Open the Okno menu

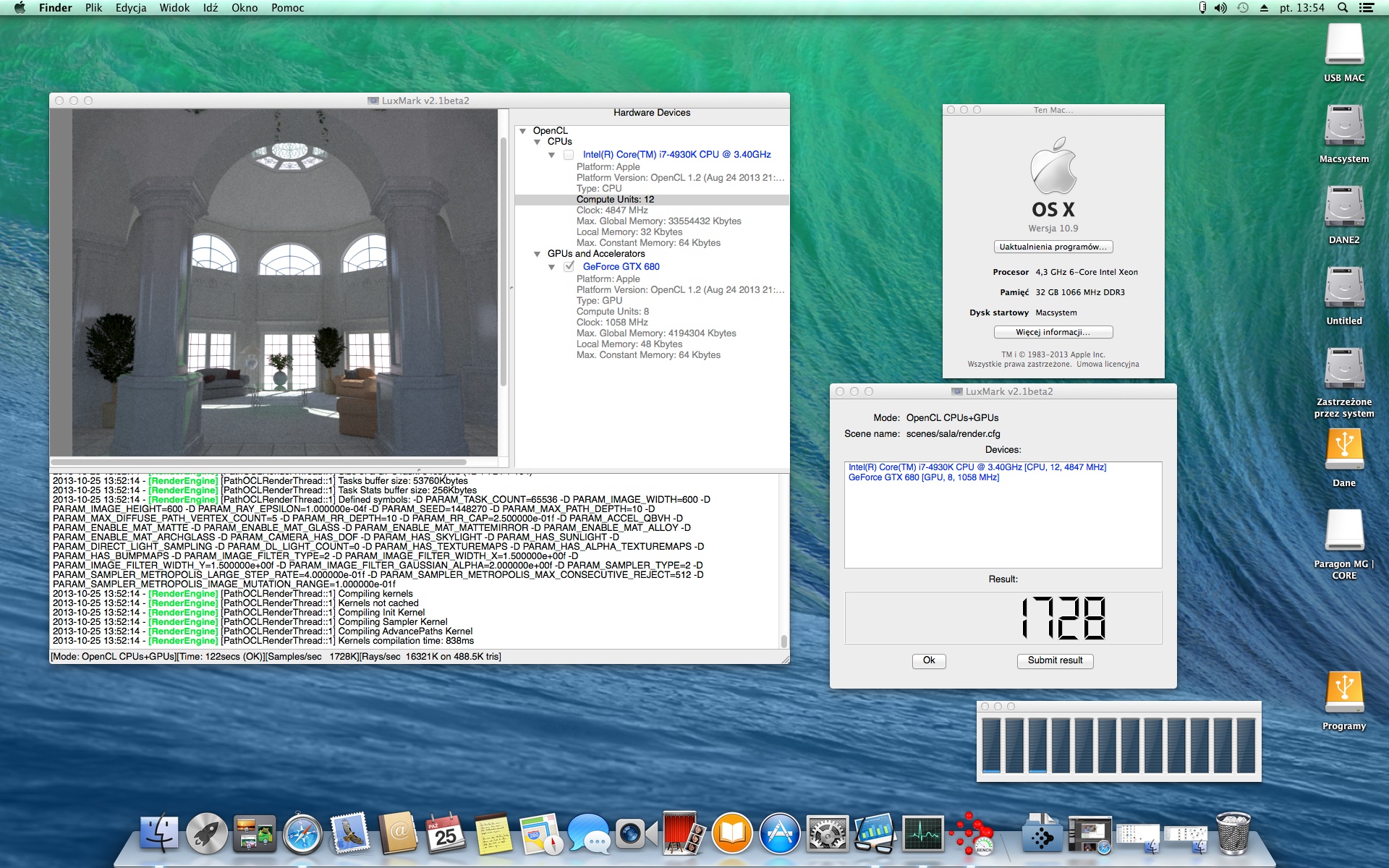click(x=245, y=8)
